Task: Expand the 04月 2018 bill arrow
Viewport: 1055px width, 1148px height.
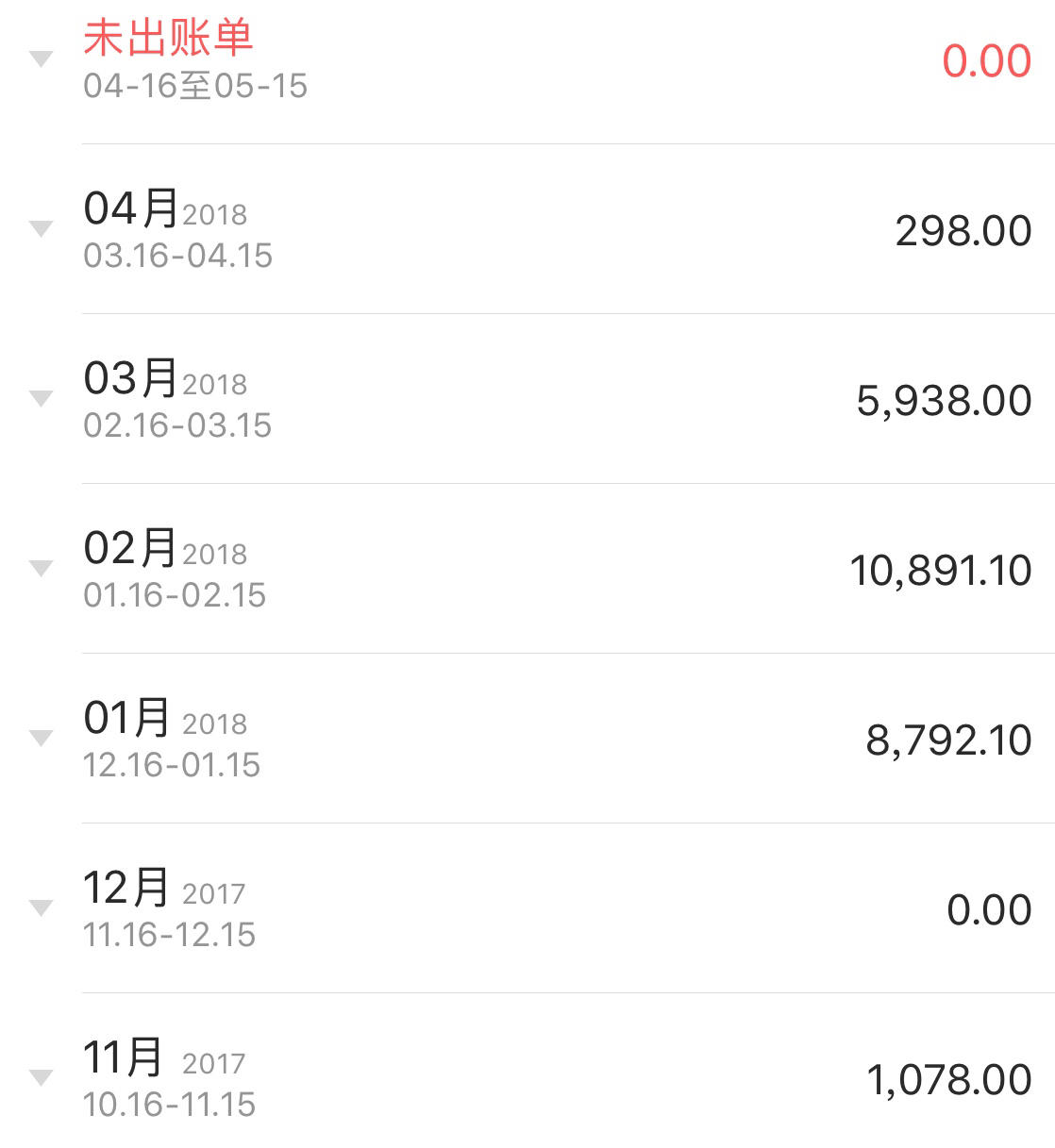Action: (x=41, y=228)
